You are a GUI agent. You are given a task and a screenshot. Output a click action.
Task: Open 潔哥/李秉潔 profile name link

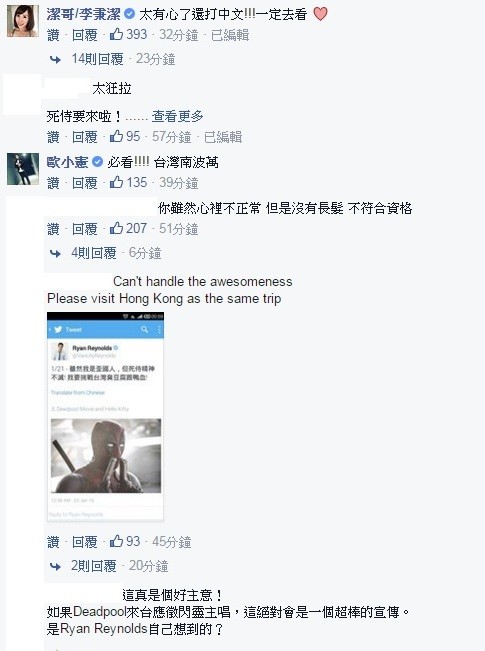[x=84, y=15]
